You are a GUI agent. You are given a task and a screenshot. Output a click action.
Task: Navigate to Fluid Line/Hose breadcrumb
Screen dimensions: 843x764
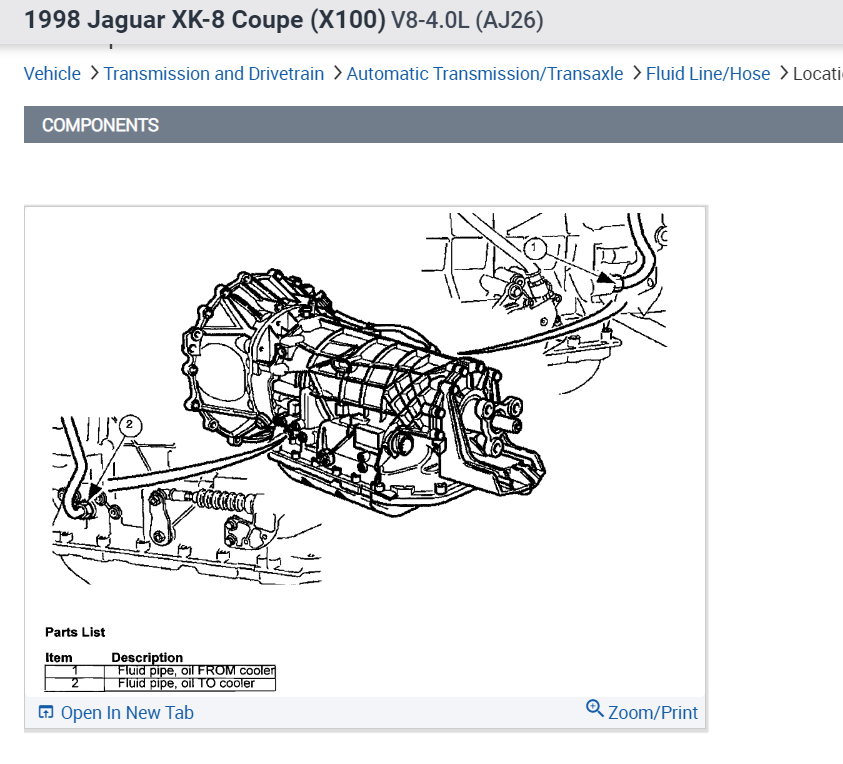tap(708, 74)
